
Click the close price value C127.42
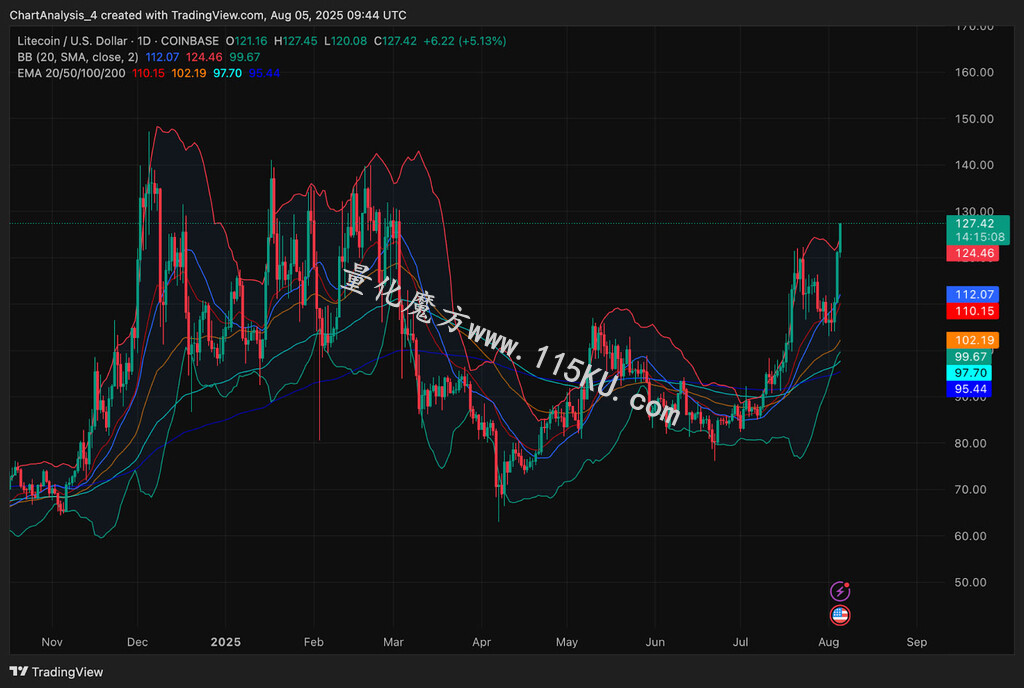coord(395,41)
